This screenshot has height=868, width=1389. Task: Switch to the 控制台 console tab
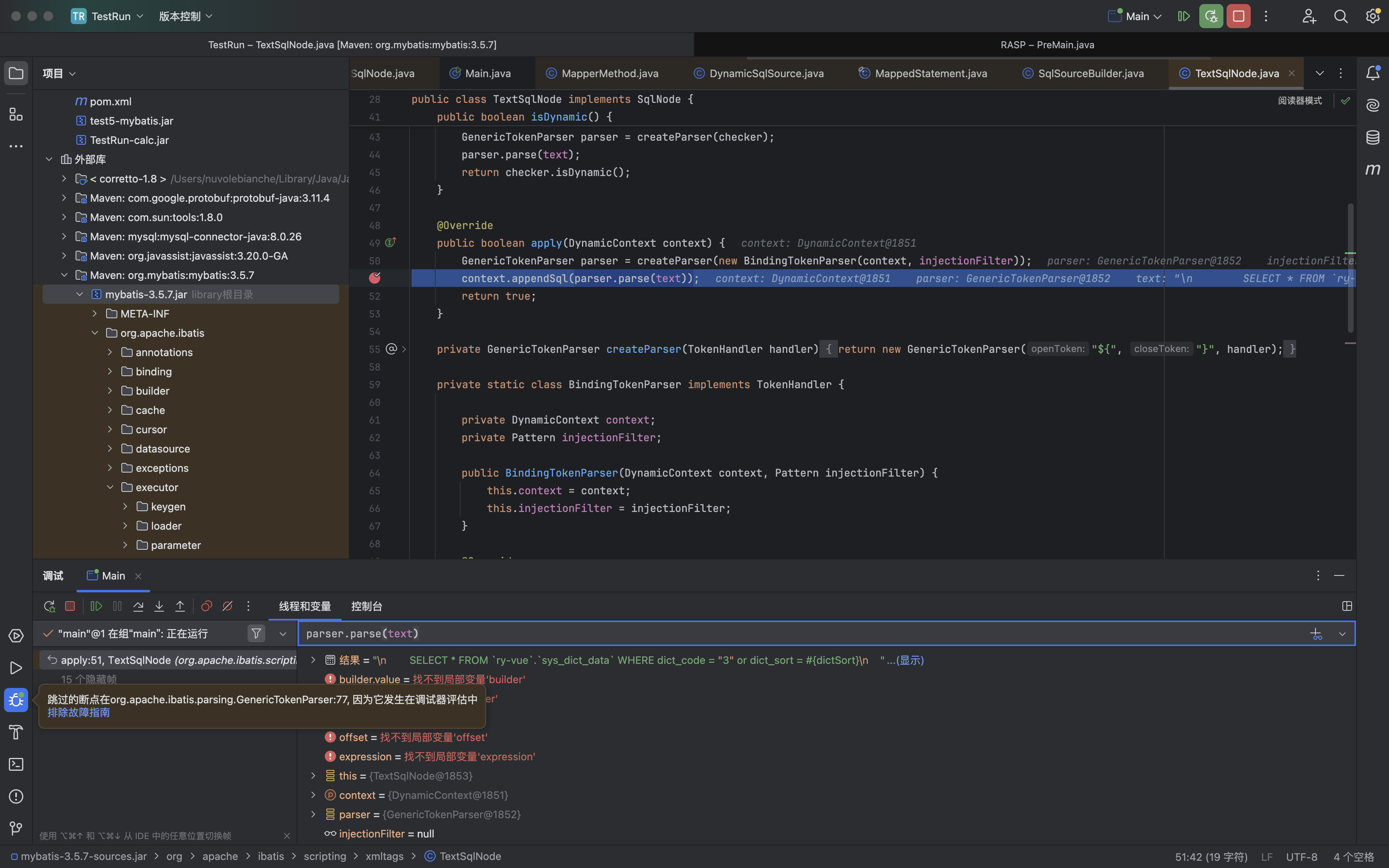click(x=366, y=606)
